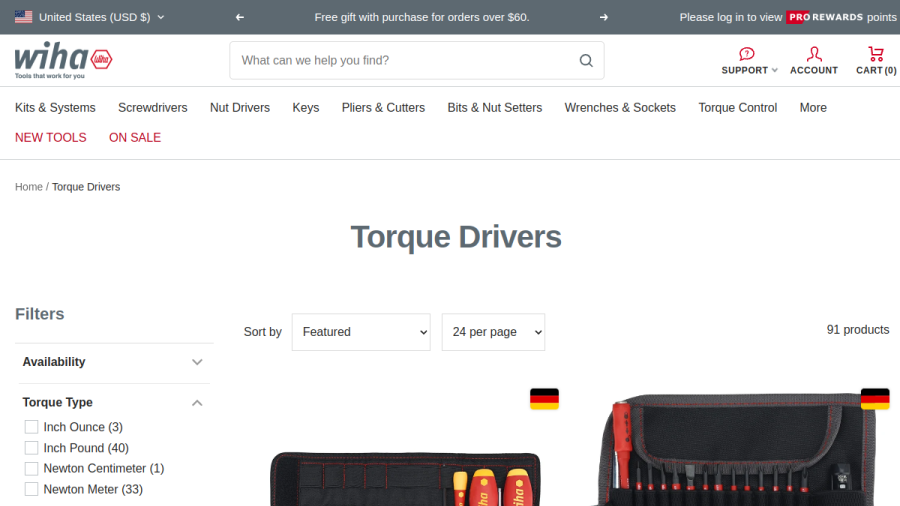Click the '91 products' count text

click(x=858, y=330)
